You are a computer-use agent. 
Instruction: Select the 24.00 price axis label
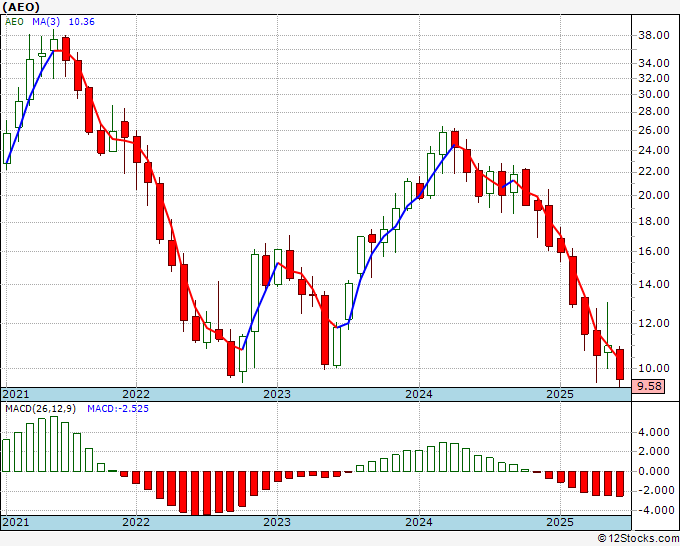pyautogui.click(x=654, y=150)
